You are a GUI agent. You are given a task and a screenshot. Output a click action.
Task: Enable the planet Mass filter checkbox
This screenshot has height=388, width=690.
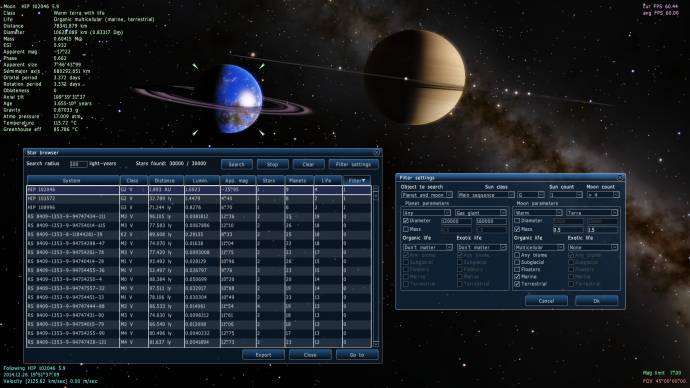point(406,229)
